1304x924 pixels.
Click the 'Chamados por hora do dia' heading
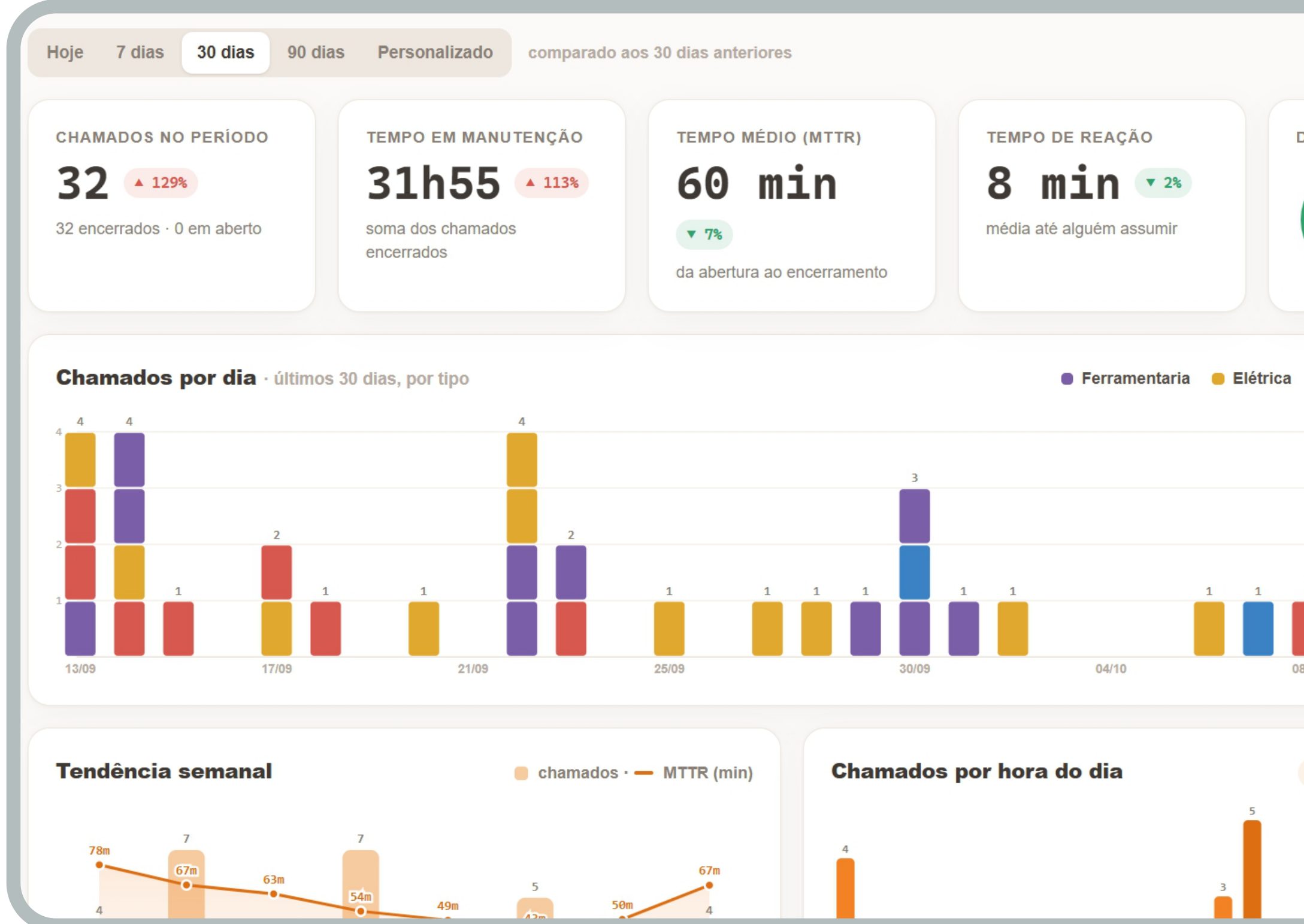[x=977, y=771]
